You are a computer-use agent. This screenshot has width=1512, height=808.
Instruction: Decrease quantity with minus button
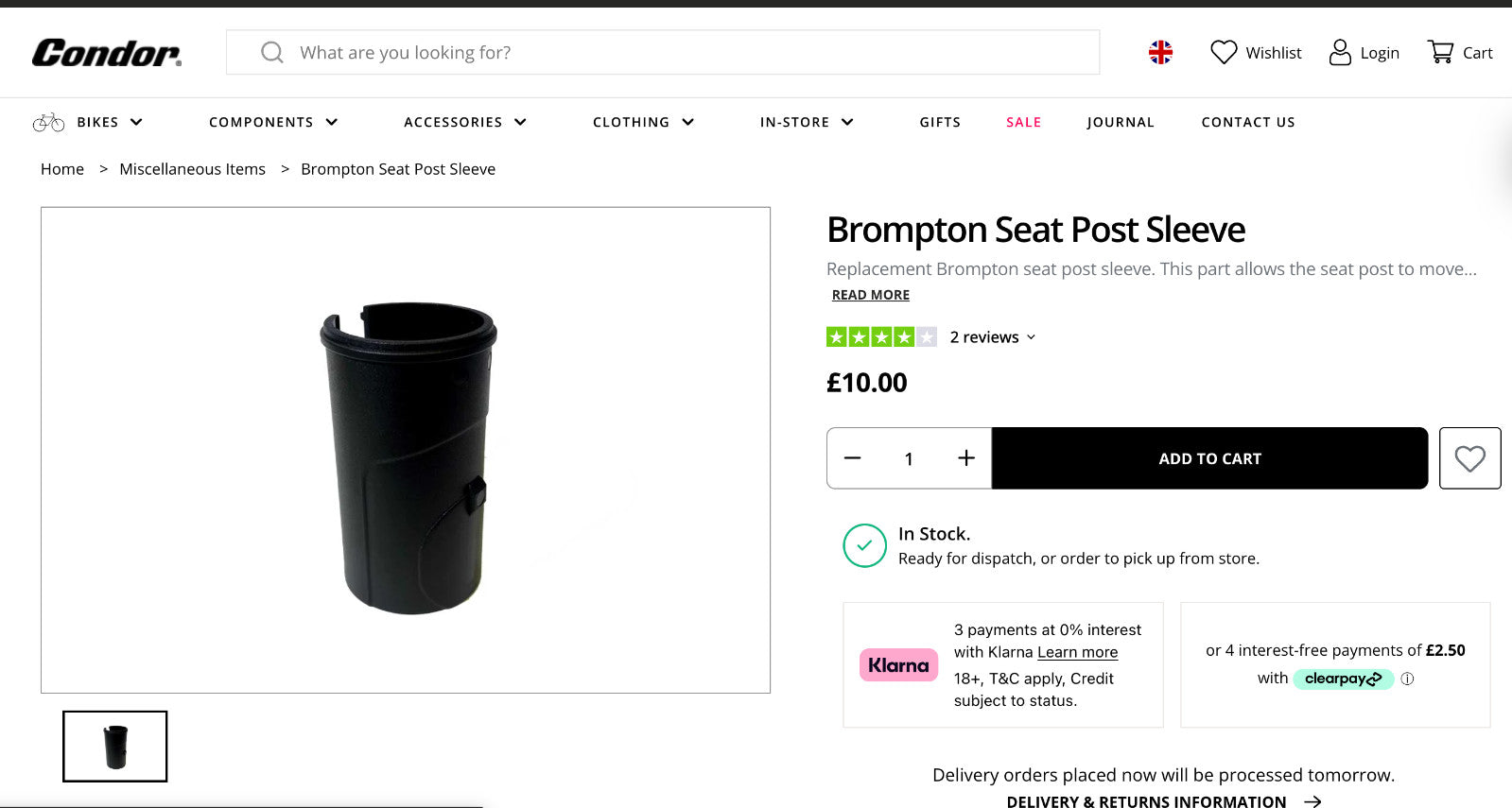(853, 458)
